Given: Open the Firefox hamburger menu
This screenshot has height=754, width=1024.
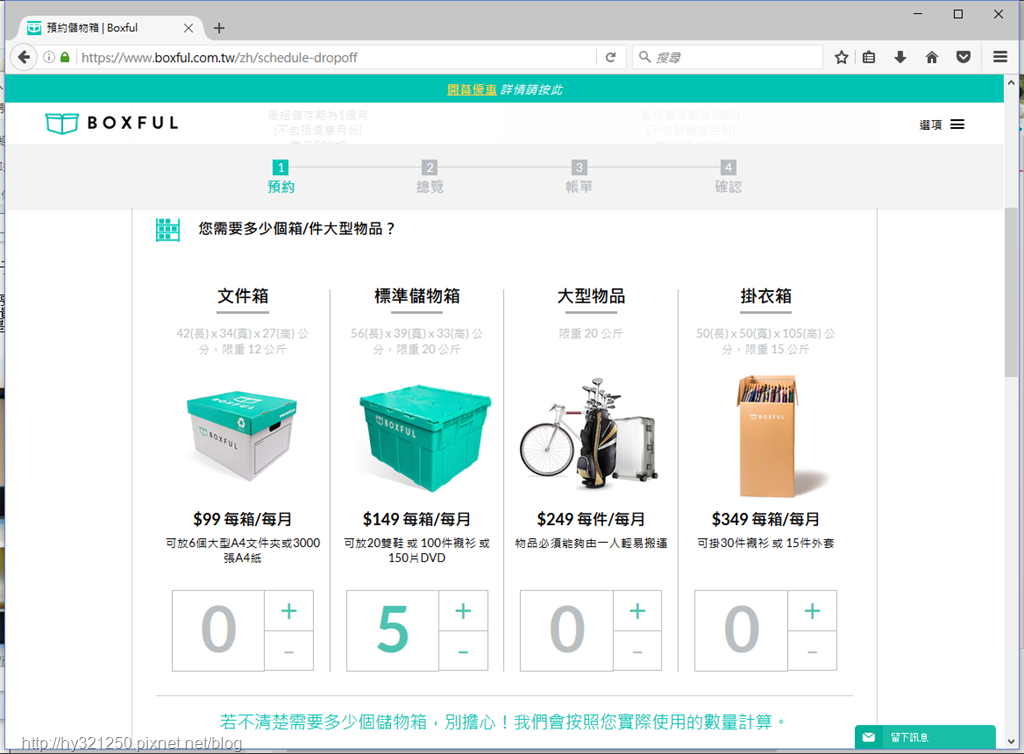Looking at the screenshot, I should pos(1000,57).
